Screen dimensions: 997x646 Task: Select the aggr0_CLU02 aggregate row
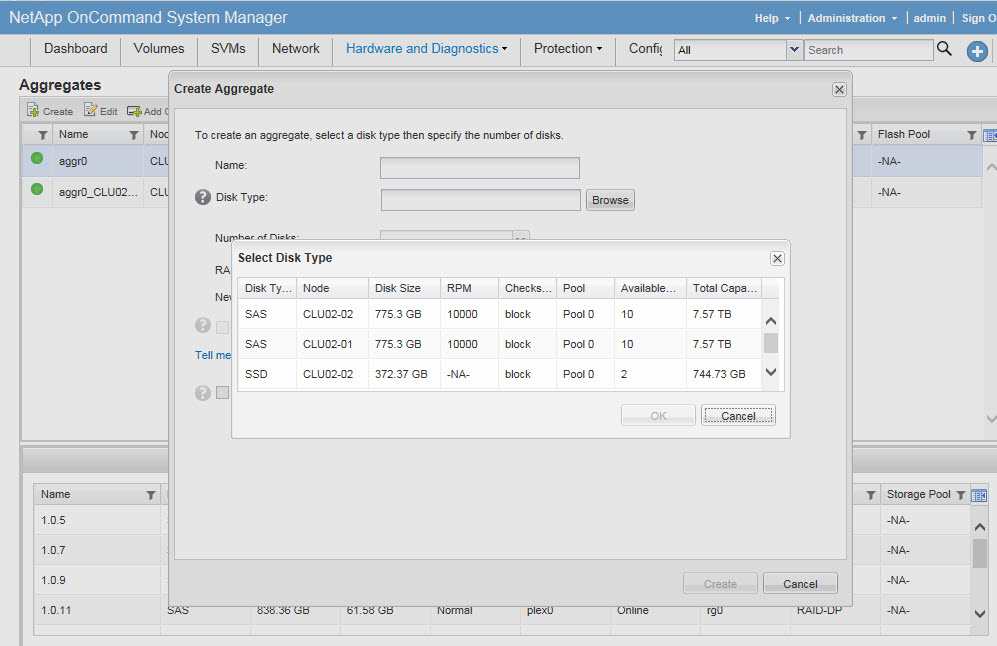pos(95,192)
